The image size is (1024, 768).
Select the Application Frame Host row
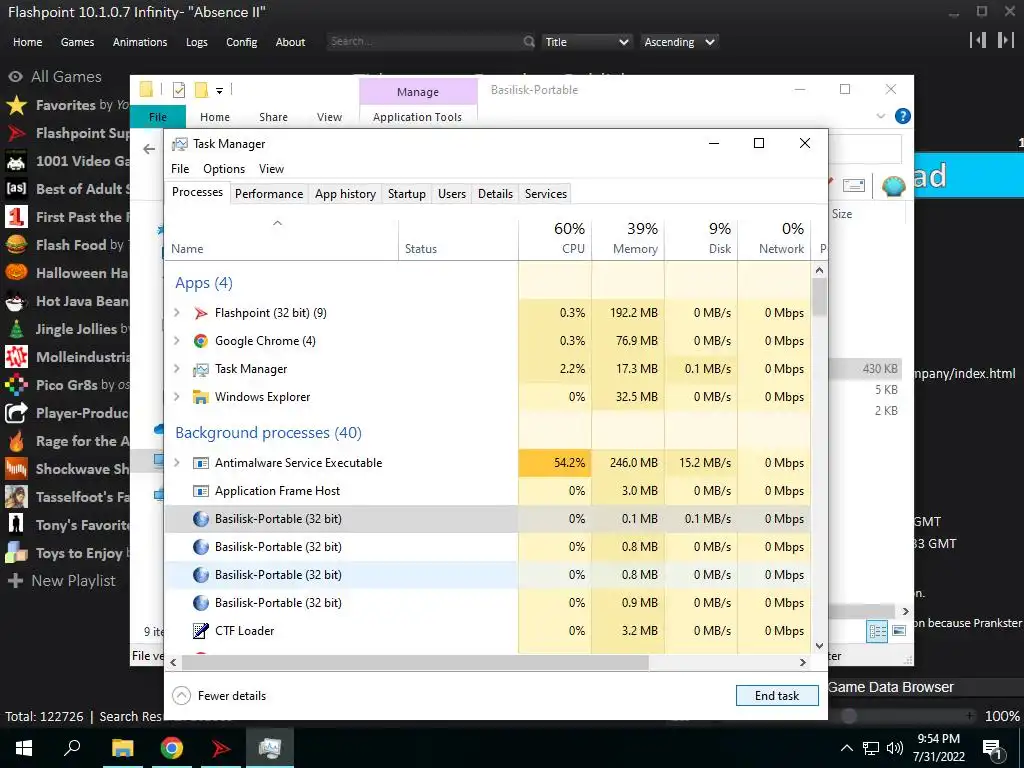(x=488, y=491)
